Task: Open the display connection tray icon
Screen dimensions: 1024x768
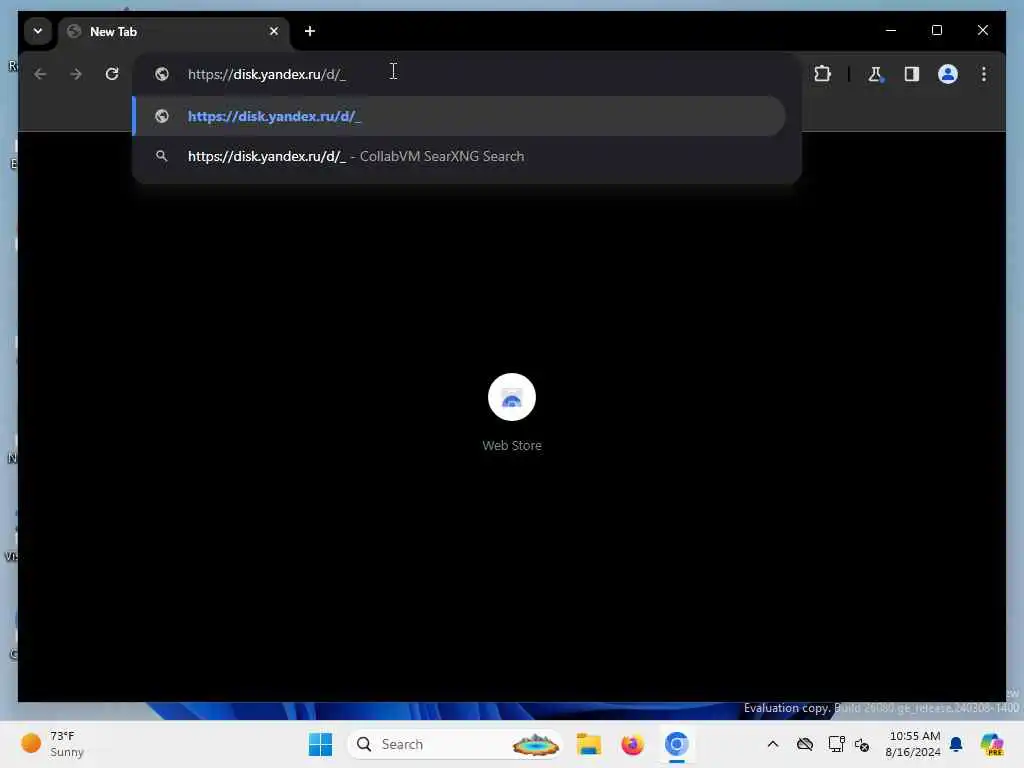Action: click(x=836, y=744)
